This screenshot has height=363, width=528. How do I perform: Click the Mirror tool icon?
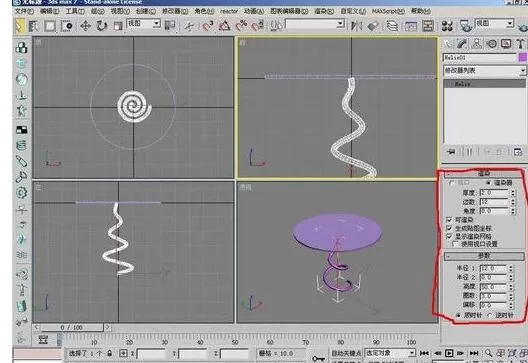[356, 26]
